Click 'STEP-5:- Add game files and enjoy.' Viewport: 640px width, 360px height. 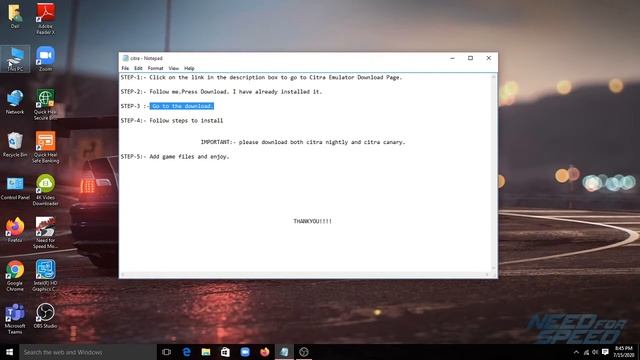(175, 157)
